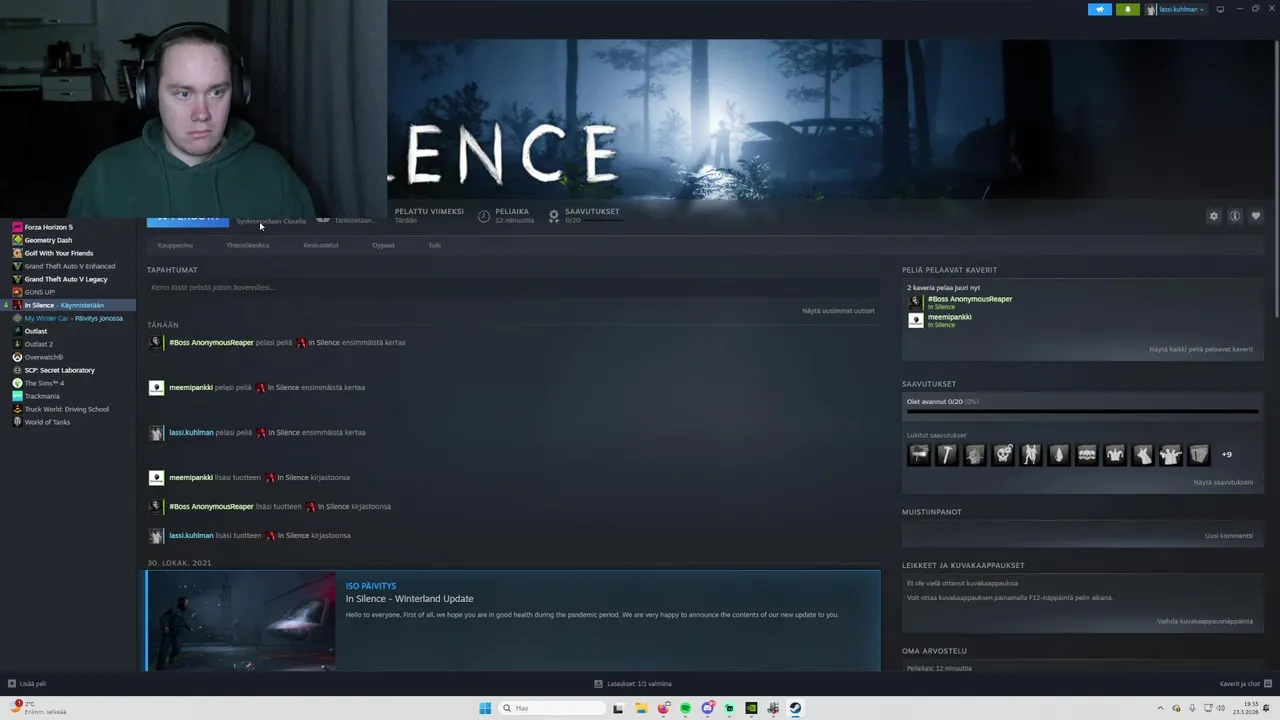Open In Silence - Winterland Update headline
The image size is (1280, 720).
409,599
